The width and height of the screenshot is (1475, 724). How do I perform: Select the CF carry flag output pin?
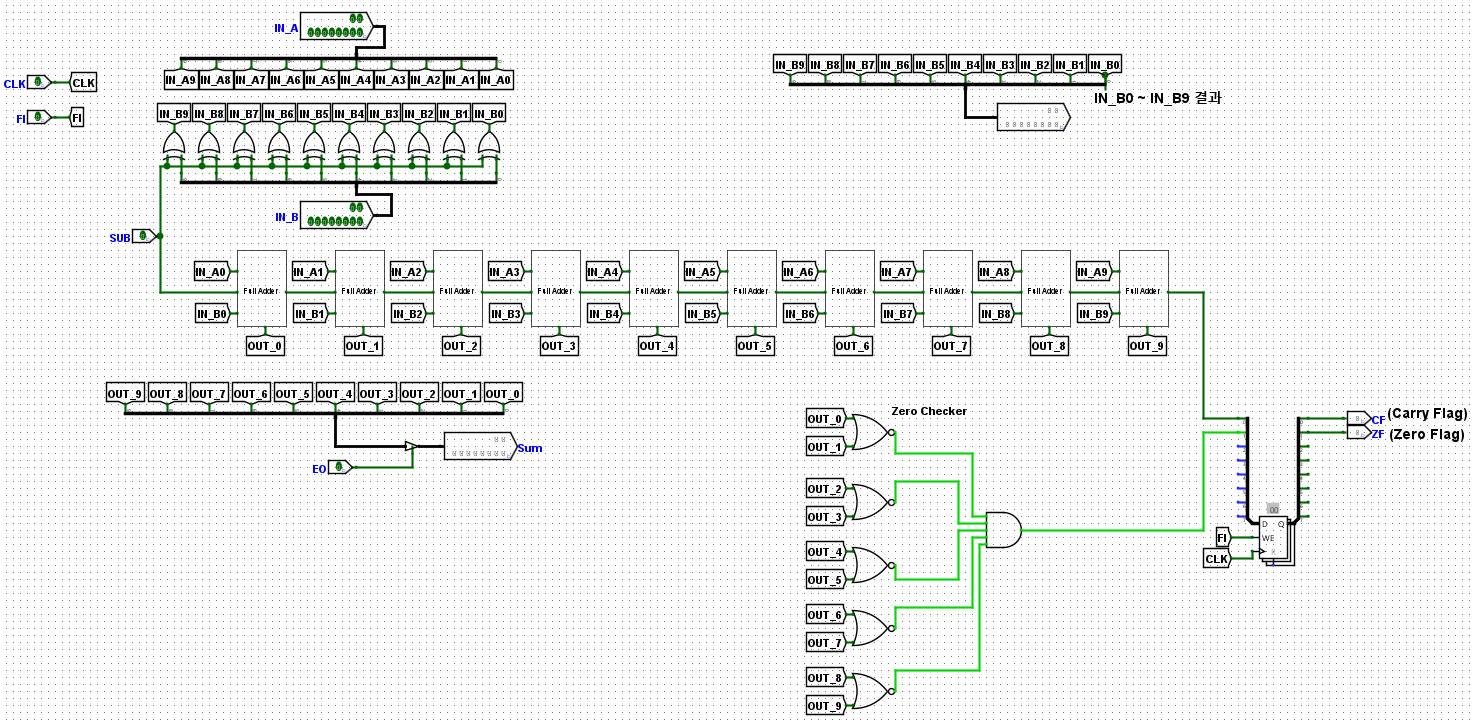pyautogui.click(x=1359, y=418)
